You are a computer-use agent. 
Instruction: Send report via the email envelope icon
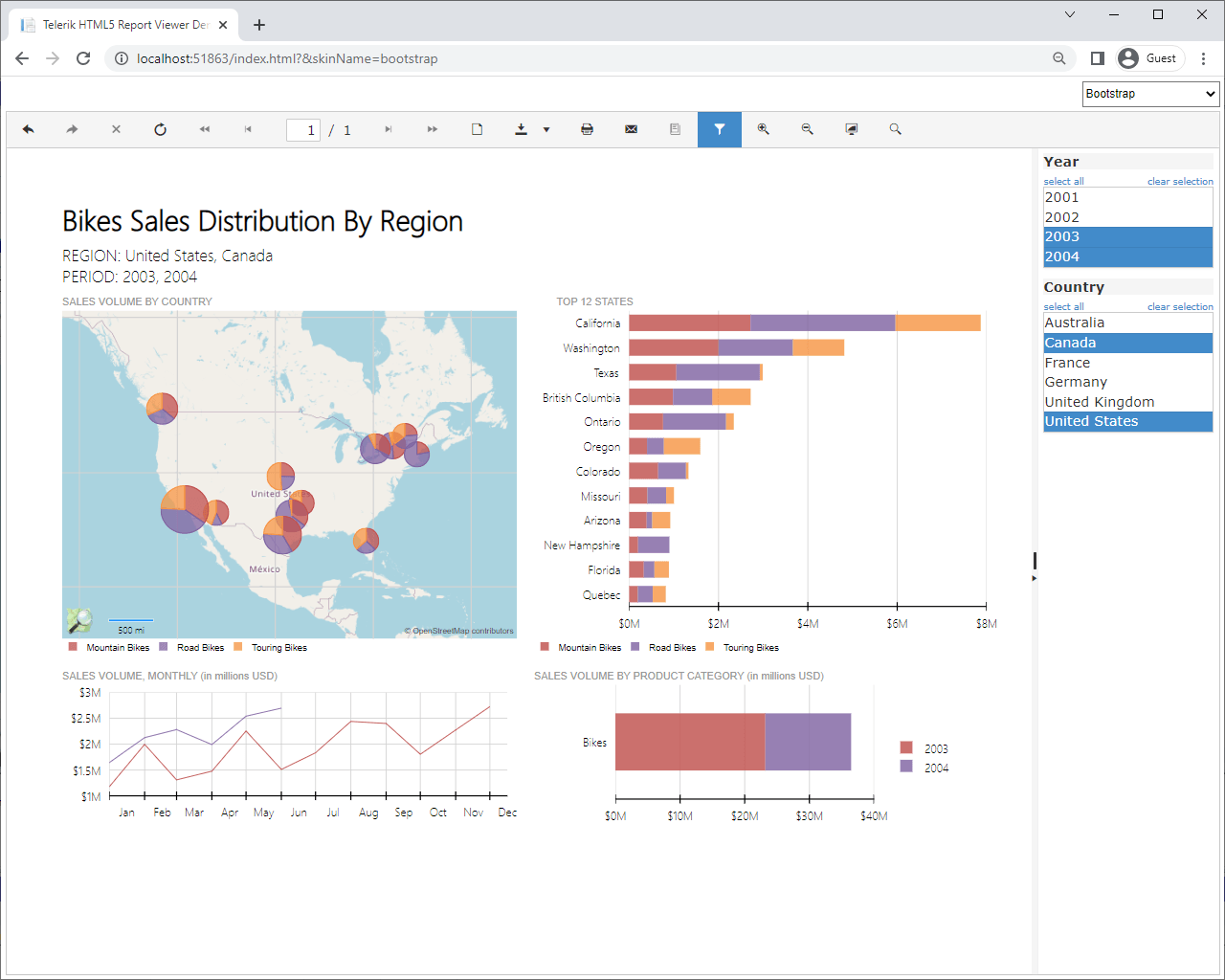pyautogui.click(x=631, y=129)
